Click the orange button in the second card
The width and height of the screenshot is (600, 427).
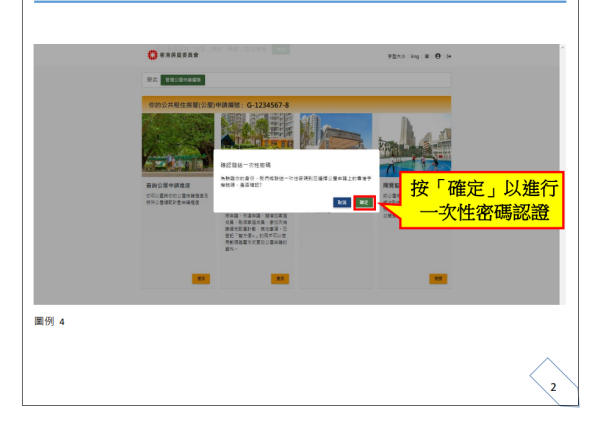[280, 279]
